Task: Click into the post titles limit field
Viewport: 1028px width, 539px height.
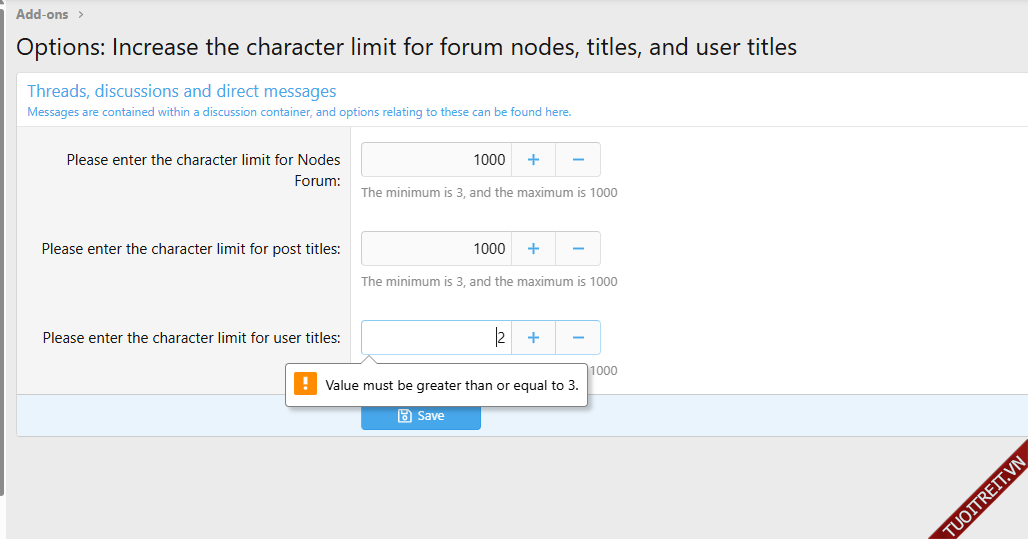Action: [x=436, y=249]
